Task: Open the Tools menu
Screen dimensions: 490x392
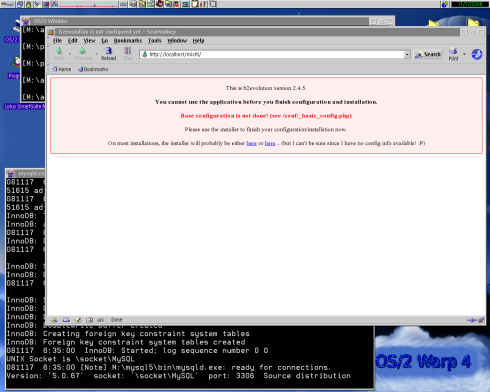Action: click(155, 41)
